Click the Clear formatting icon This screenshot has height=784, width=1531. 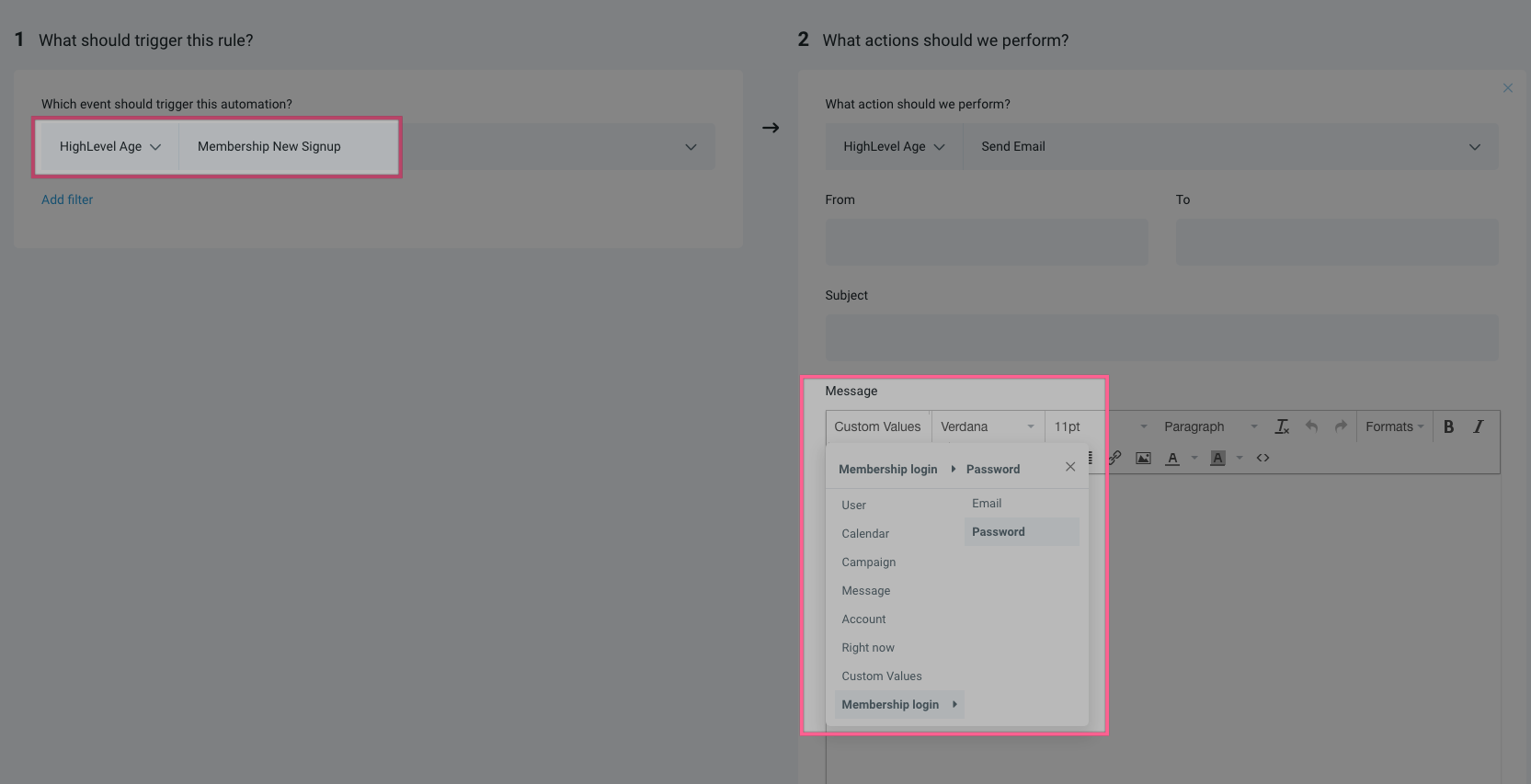pos(1282,426)
